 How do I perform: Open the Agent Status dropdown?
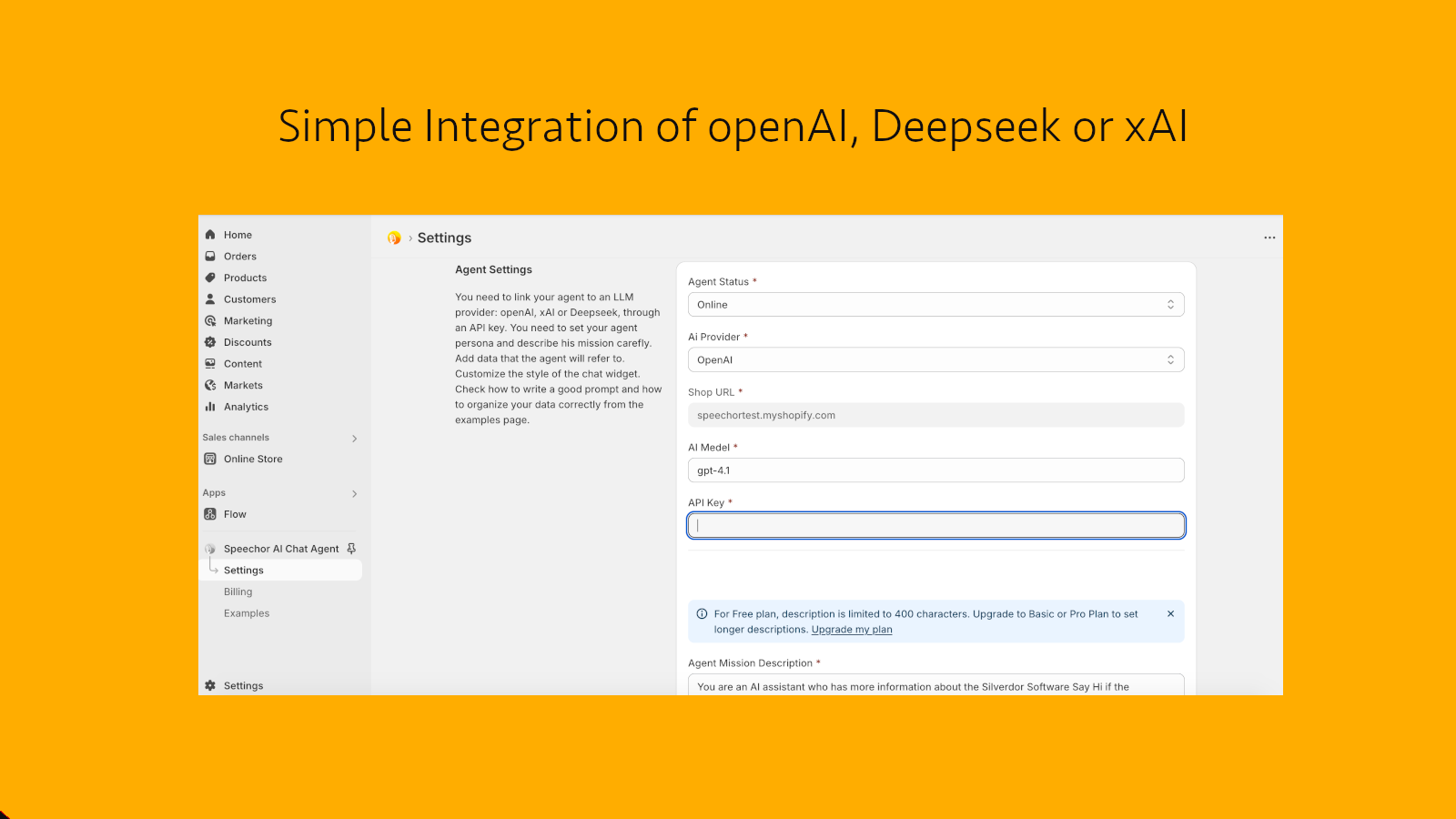point(935,305)
